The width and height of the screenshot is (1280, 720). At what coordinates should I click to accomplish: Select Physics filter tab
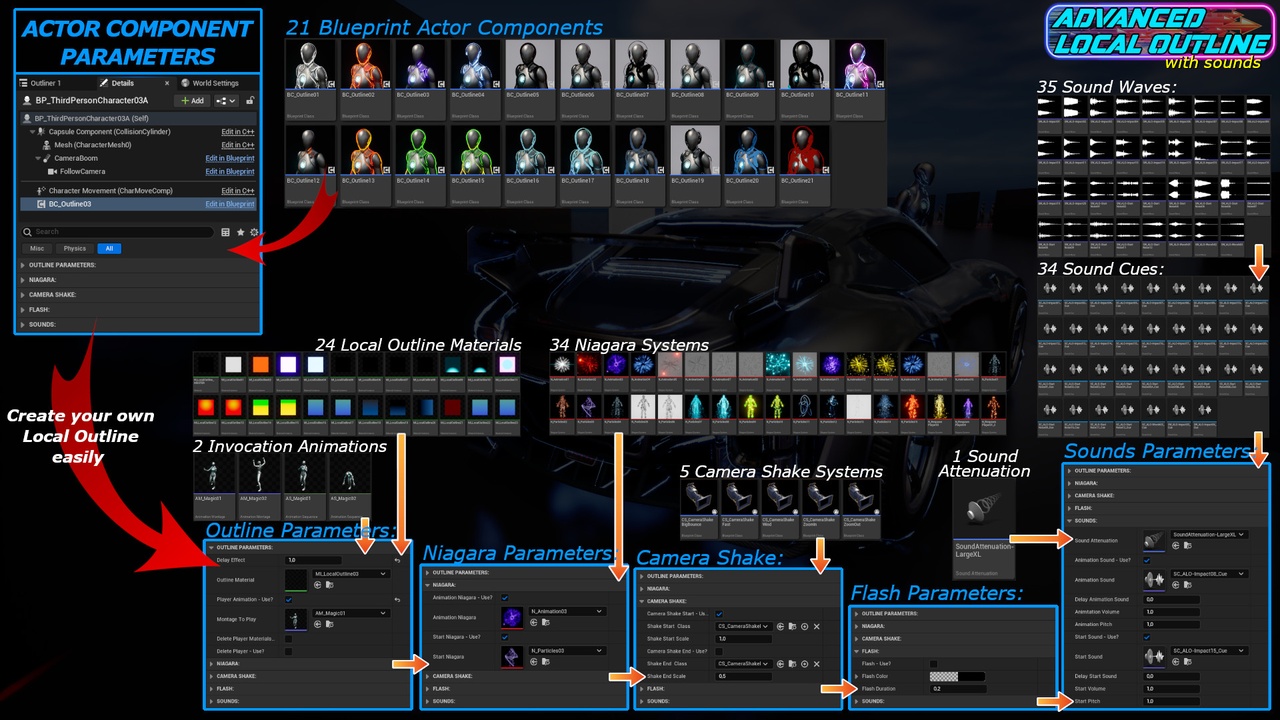point(75,248)
